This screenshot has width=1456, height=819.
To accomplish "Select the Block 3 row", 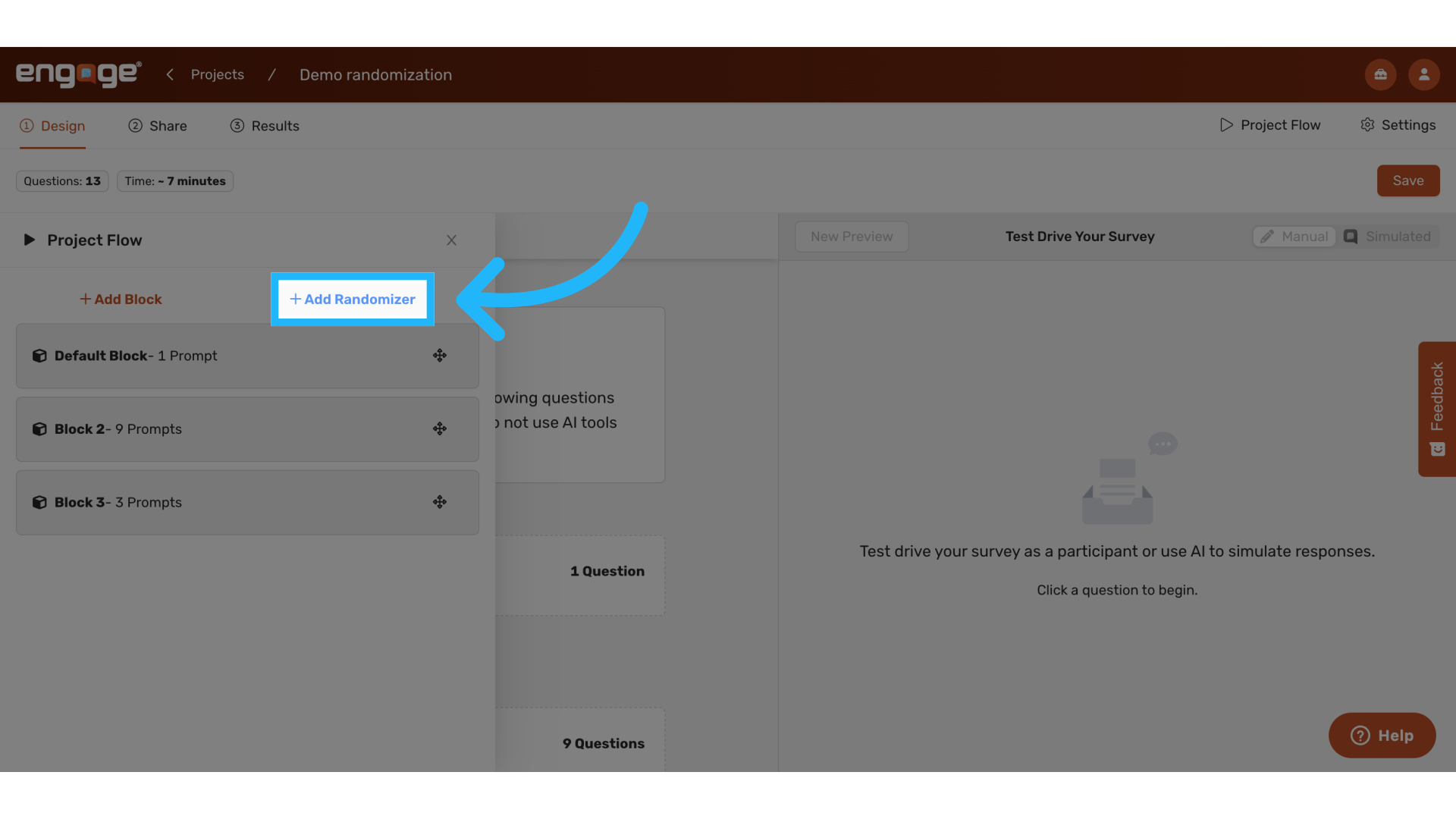I will click(247, 503).
